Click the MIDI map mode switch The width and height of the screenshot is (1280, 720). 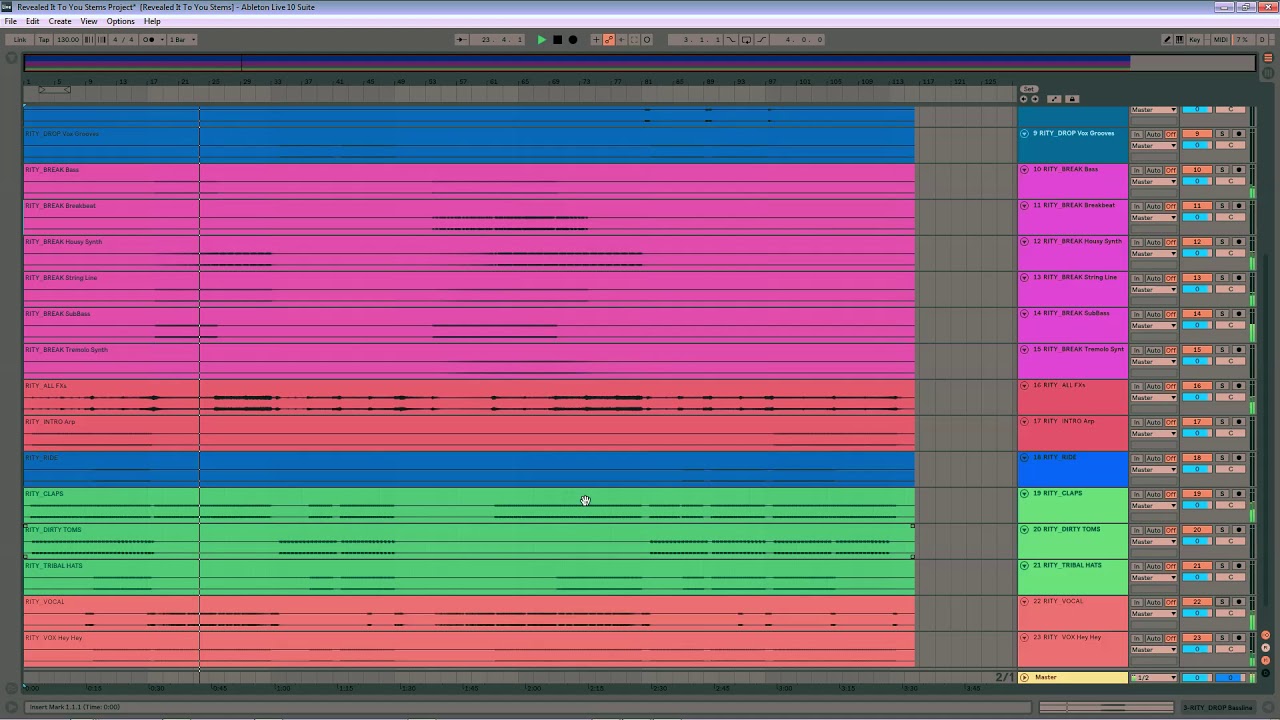[1220, 40]
